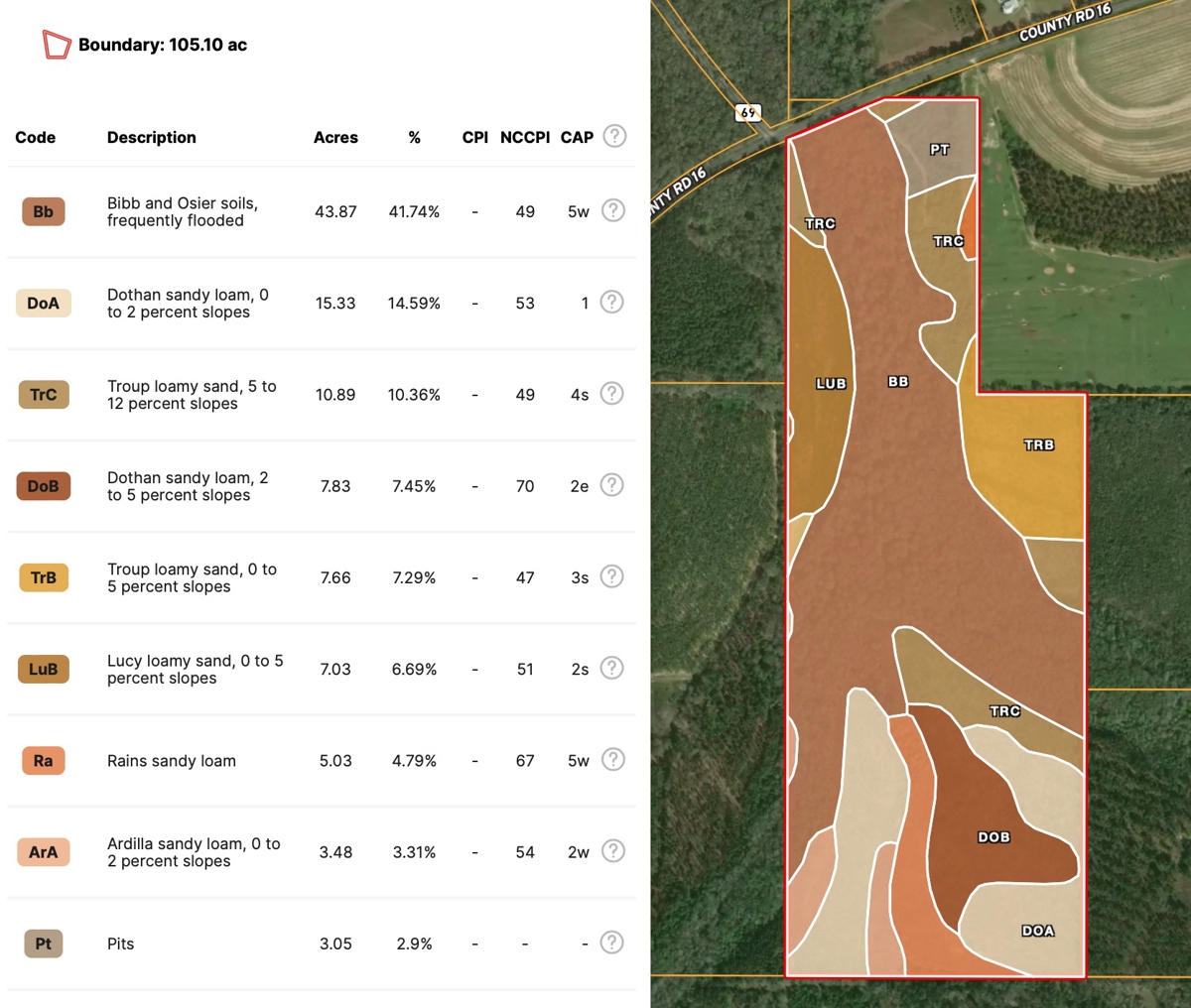This screenshot has height=1008, width=1191.
Task: Open help icon for the Pits row
Action: pos(612,943)
